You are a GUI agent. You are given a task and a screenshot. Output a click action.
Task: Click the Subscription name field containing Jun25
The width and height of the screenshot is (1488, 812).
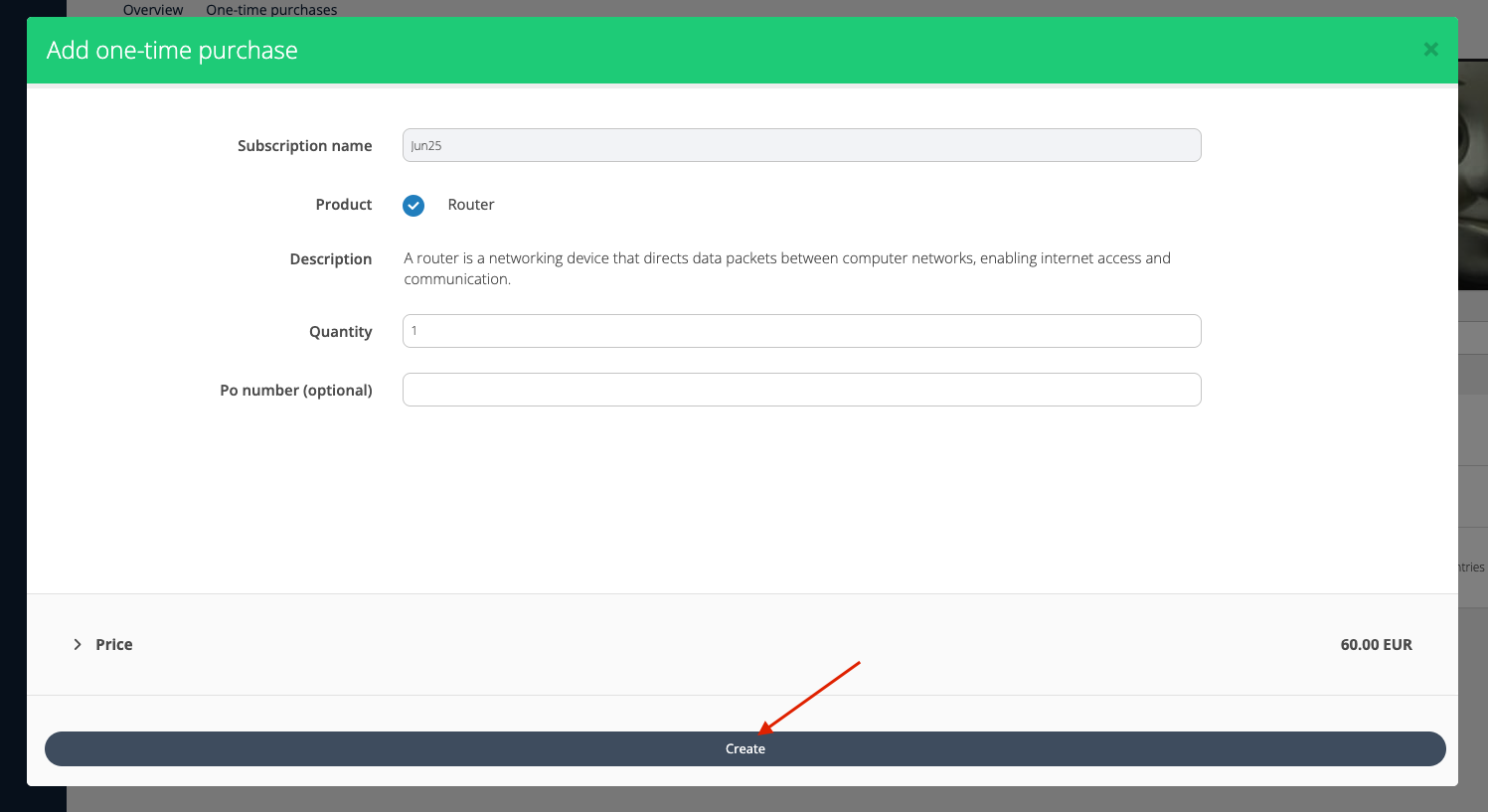click(x=801, y=145)
